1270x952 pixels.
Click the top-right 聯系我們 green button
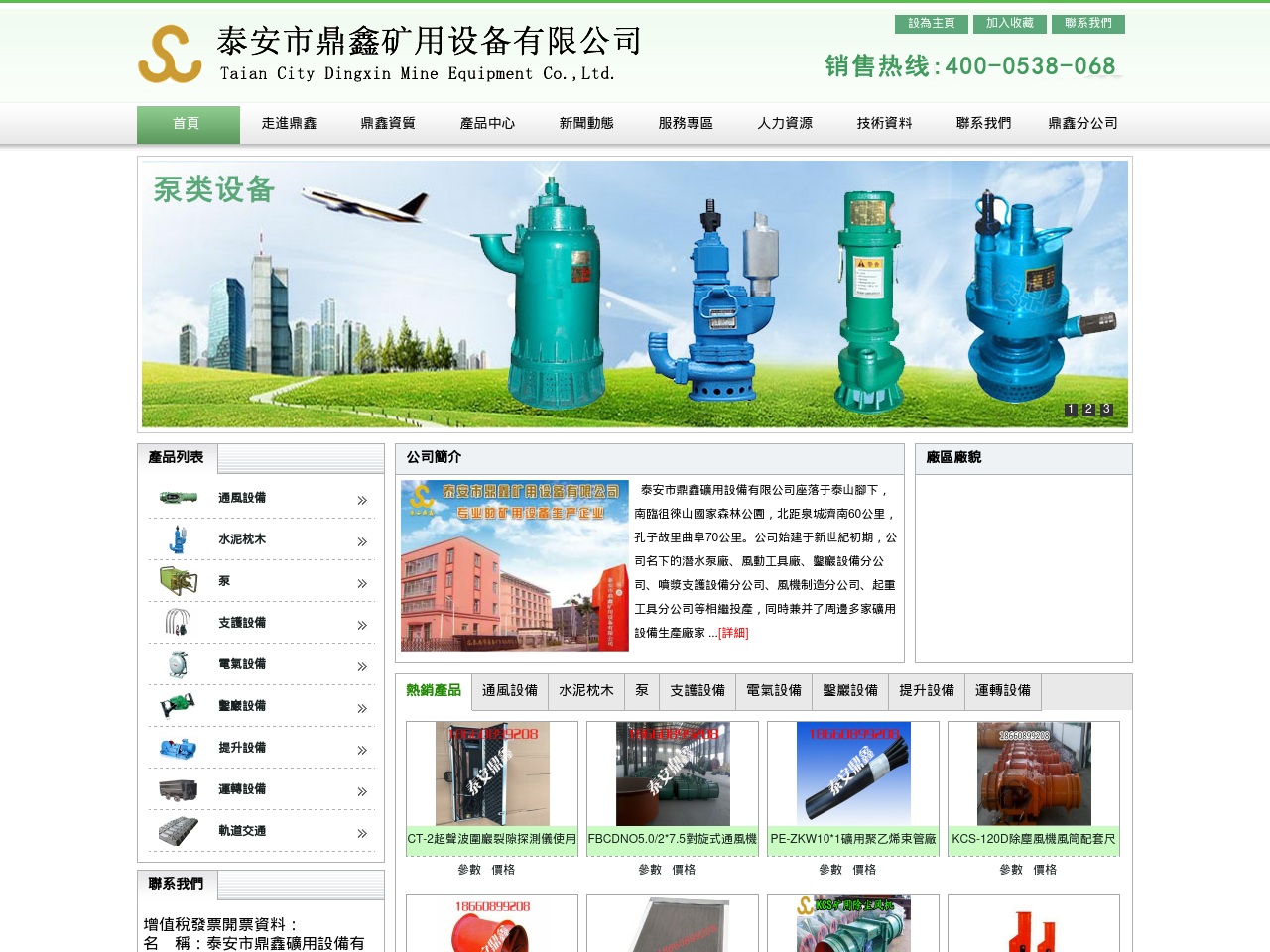(1088, 24)
